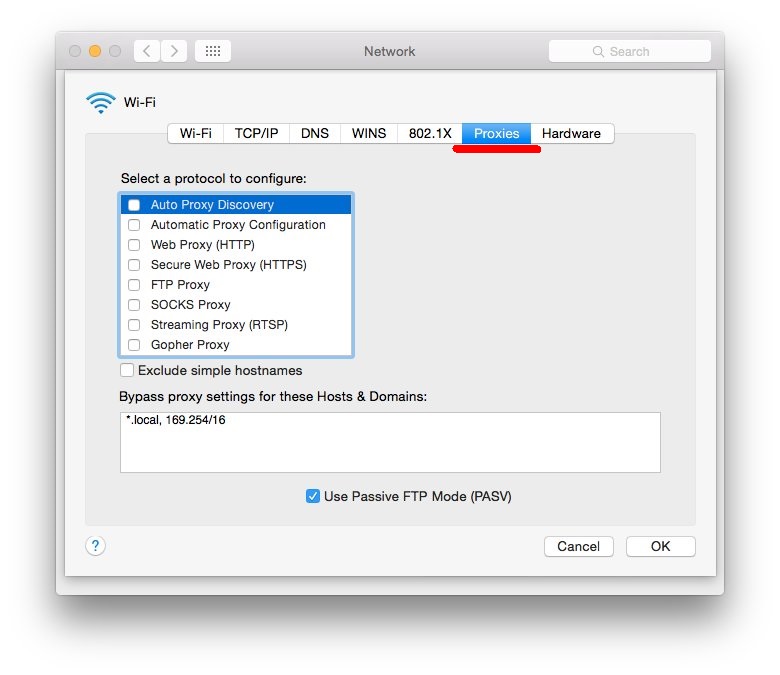Tick the Gopher Proxy checkbox
780x675 pixels.
[x=134, y=345]
